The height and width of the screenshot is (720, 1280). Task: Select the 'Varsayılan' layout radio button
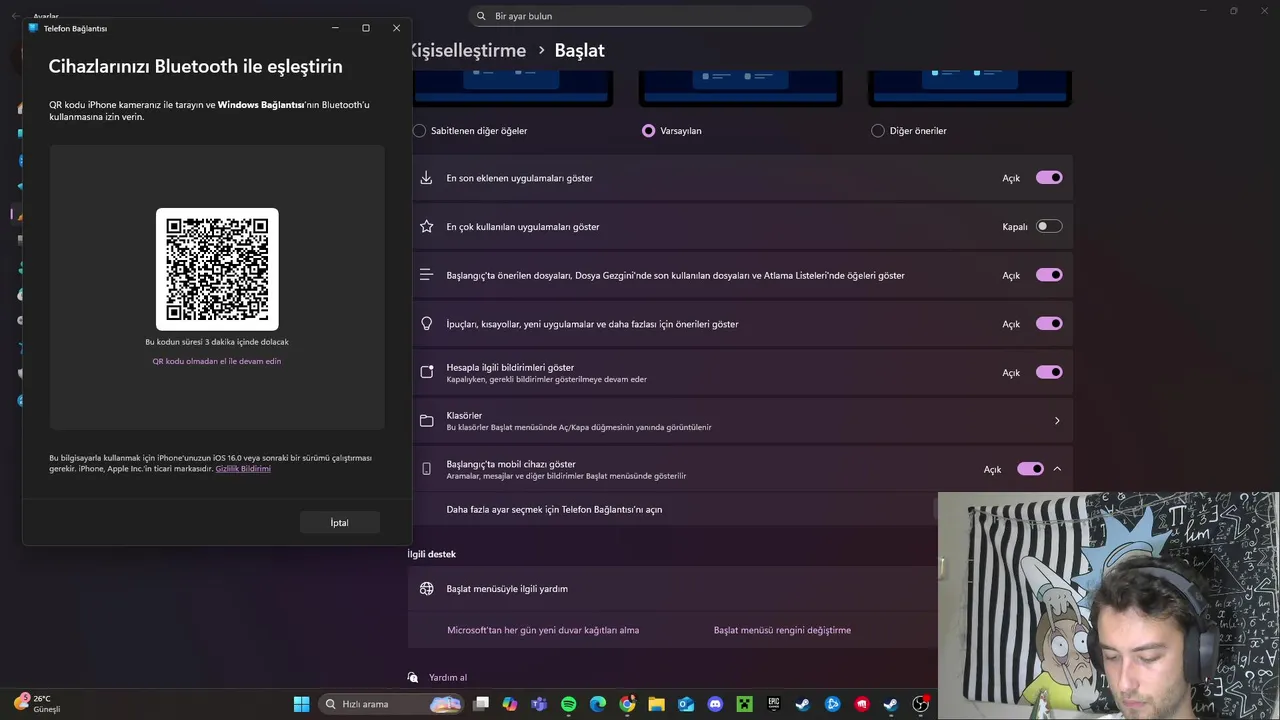tap(649, 131)
